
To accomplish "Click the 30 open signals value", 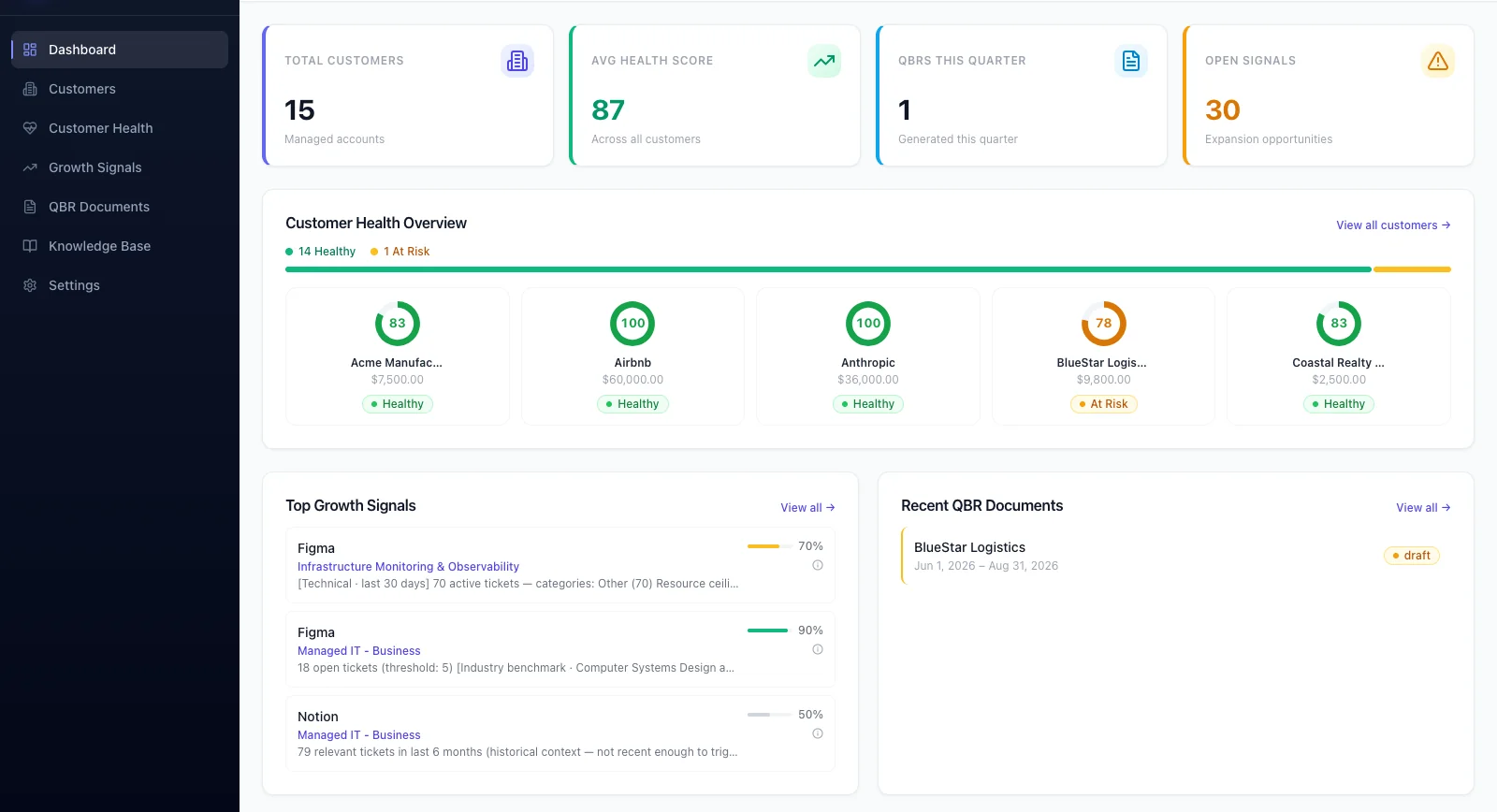I will click(x=1223, y=110).
